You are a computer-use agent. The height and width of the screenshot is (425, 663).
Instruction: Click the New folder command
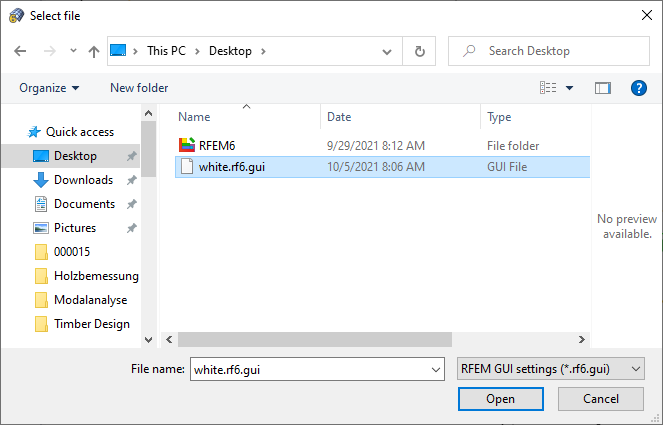click(x=139, y=88)
